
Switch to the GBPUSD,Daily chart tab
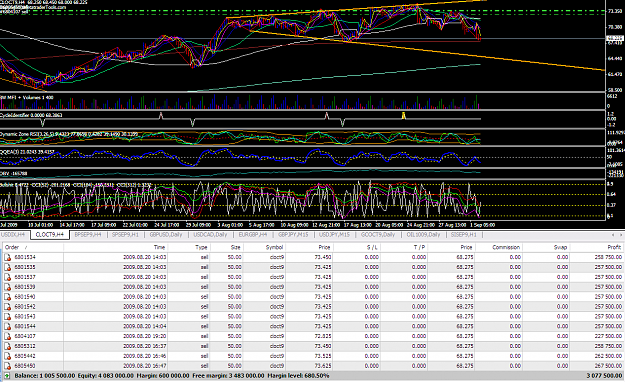point(166,235)
